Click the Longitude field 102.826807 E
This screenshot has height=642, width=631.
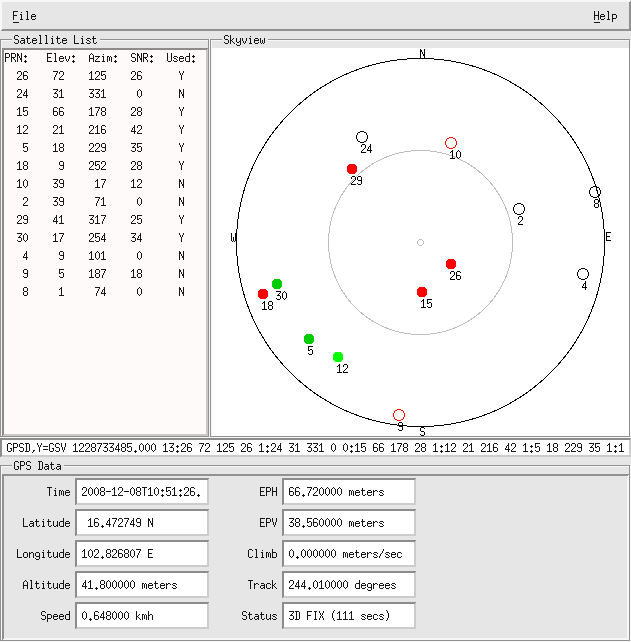(x=142, y=554)
